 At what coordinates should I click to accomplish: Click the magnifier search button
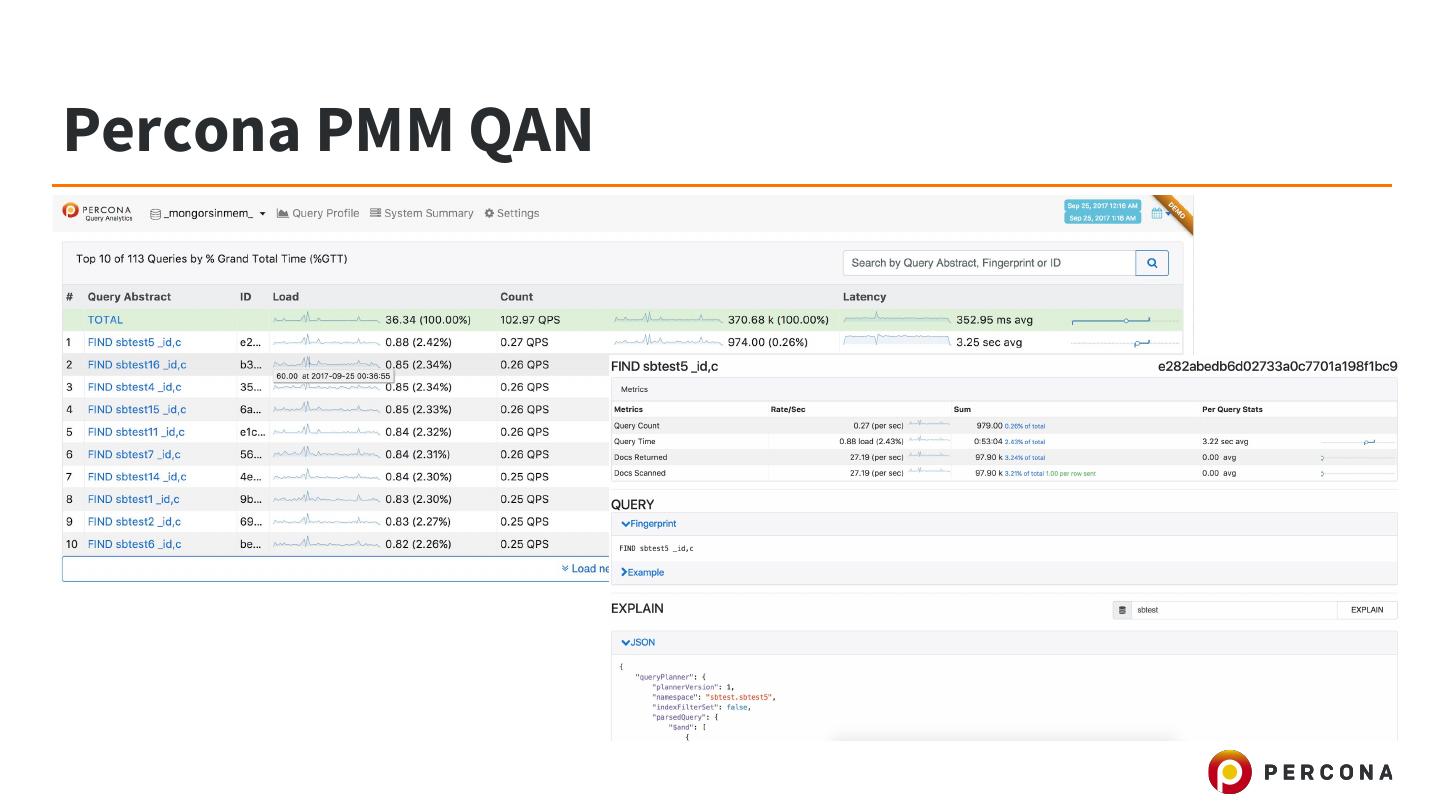pos(1152,263)
